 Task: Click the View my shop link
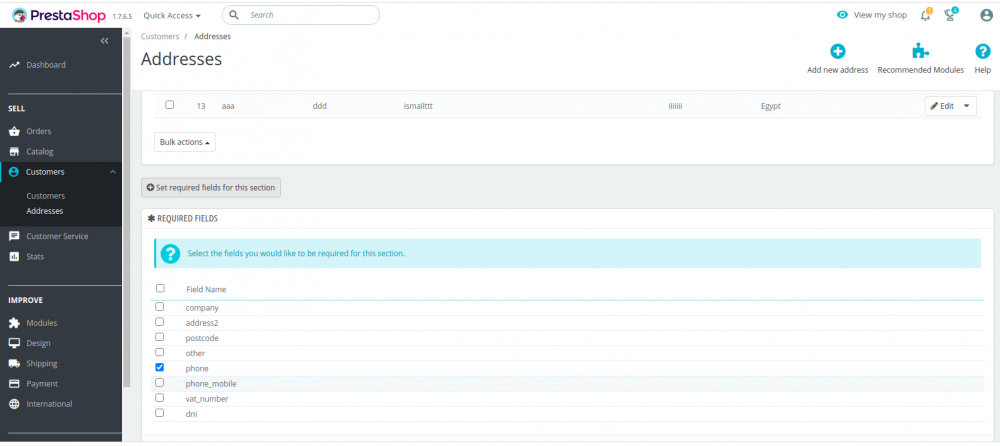(880, 15)
